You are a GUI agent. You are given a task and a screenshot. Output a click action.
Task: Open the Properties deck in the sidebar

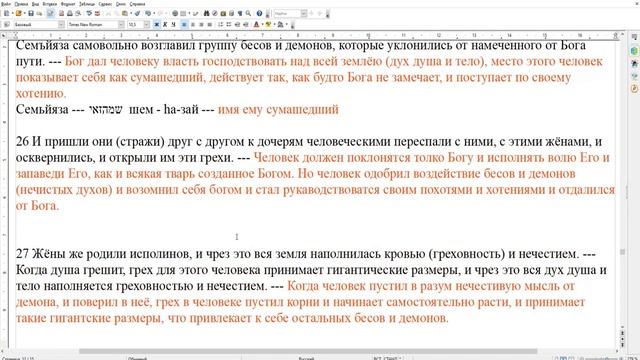634,51
